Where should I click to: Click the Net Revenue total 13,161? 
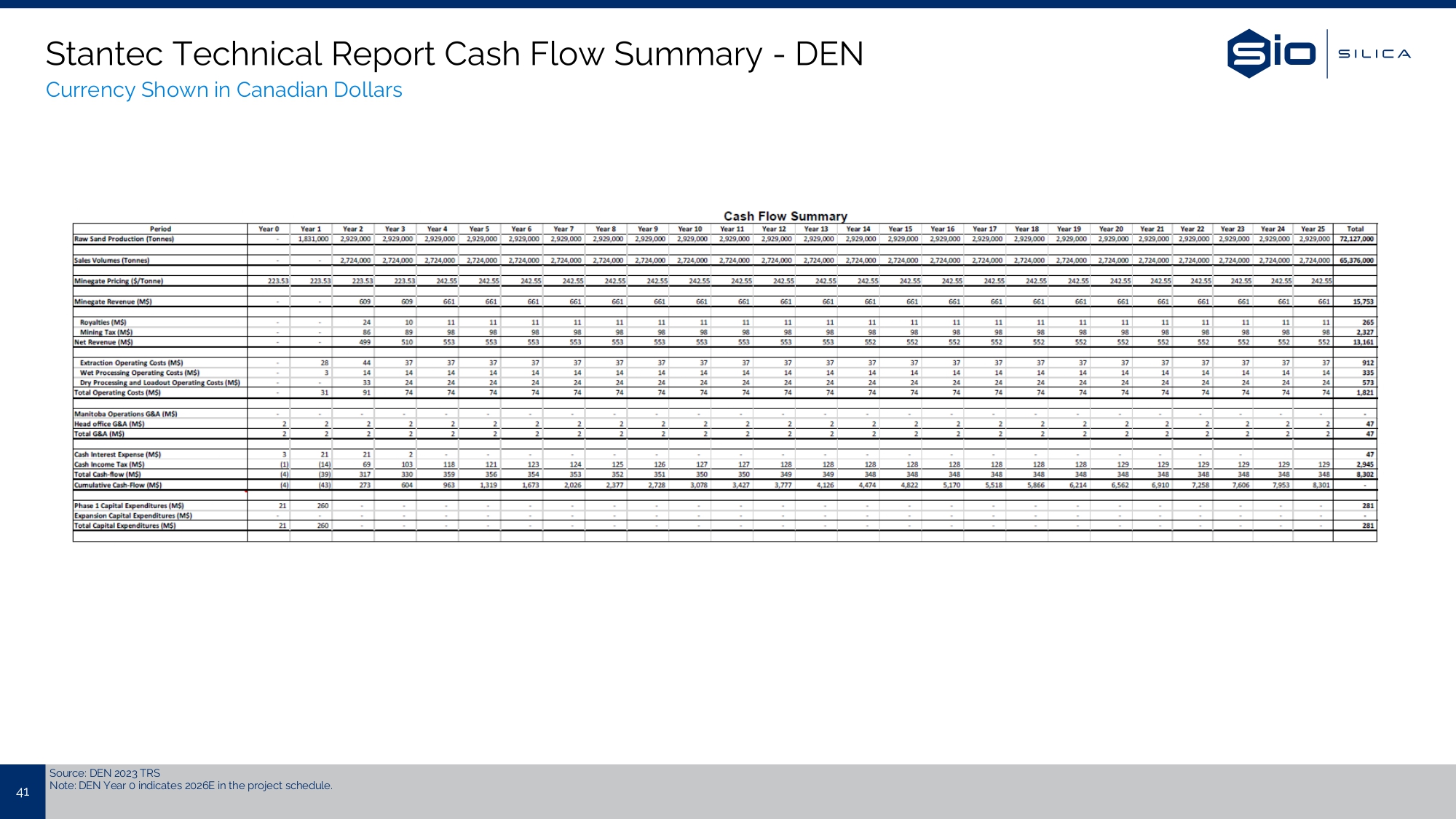coord(1364,342)
